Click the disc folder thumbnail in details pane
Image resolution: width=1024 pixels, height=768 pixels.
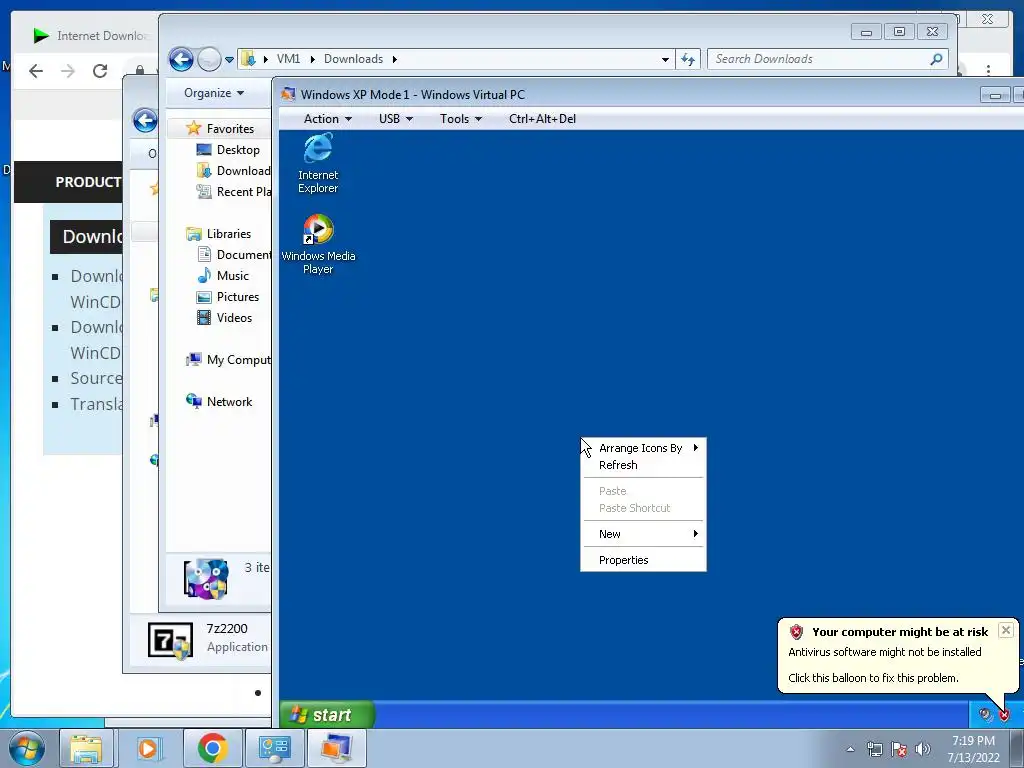[206, 579]
